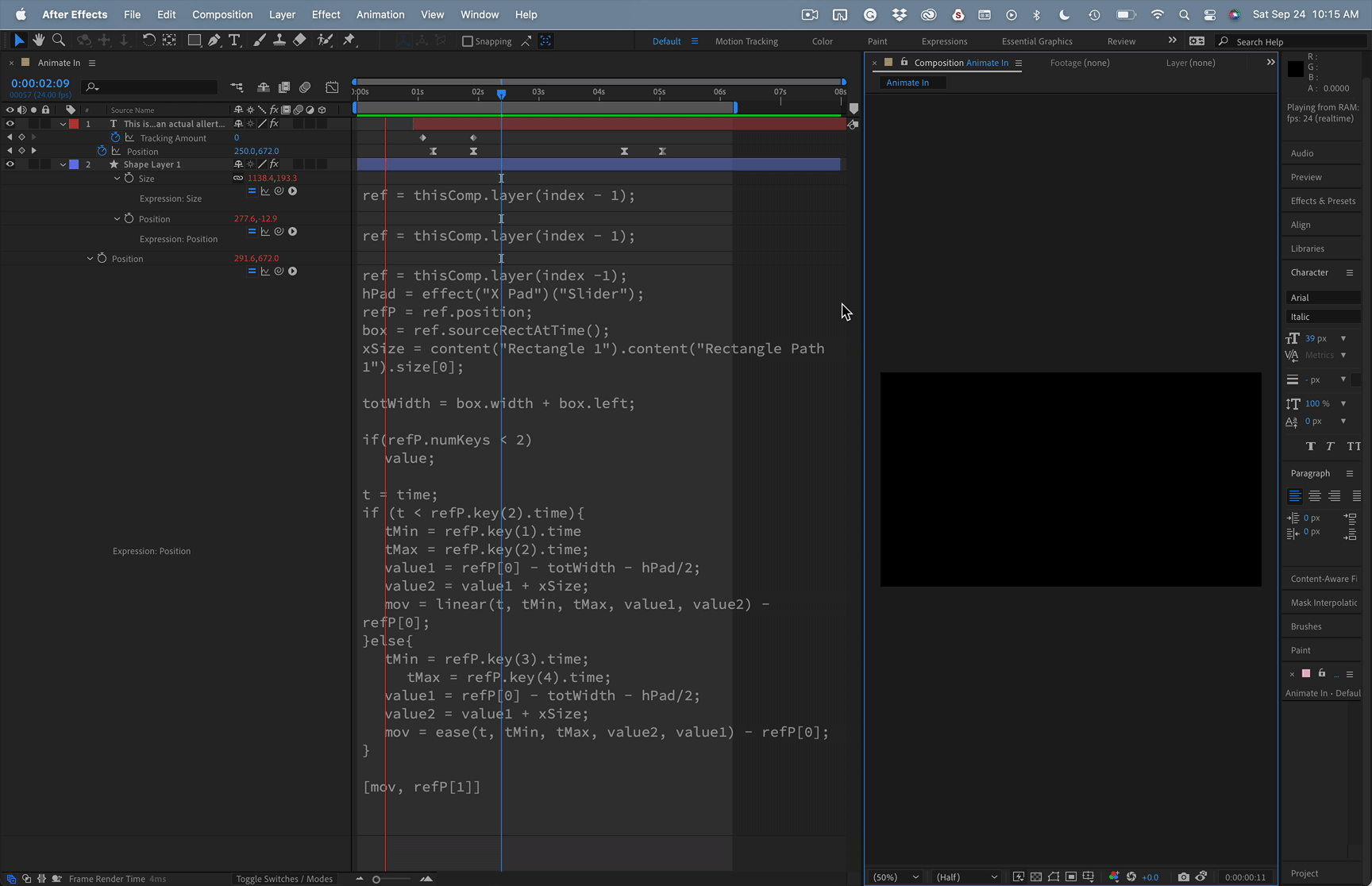1372x886 pixels.
Task: Click Reset Exposure icon in viewer
Action: click(x=1131, y=876)
